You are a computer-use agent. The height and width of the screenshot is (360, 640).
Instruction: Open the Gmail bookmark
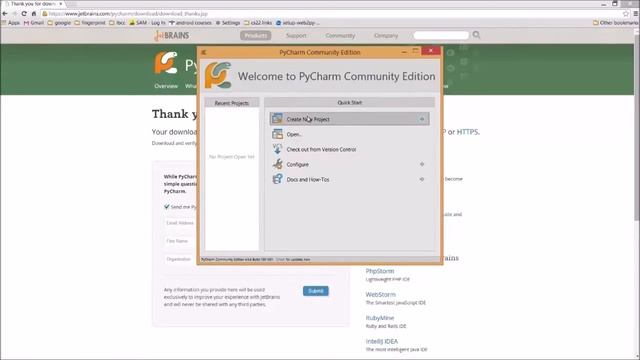[33, 23]
